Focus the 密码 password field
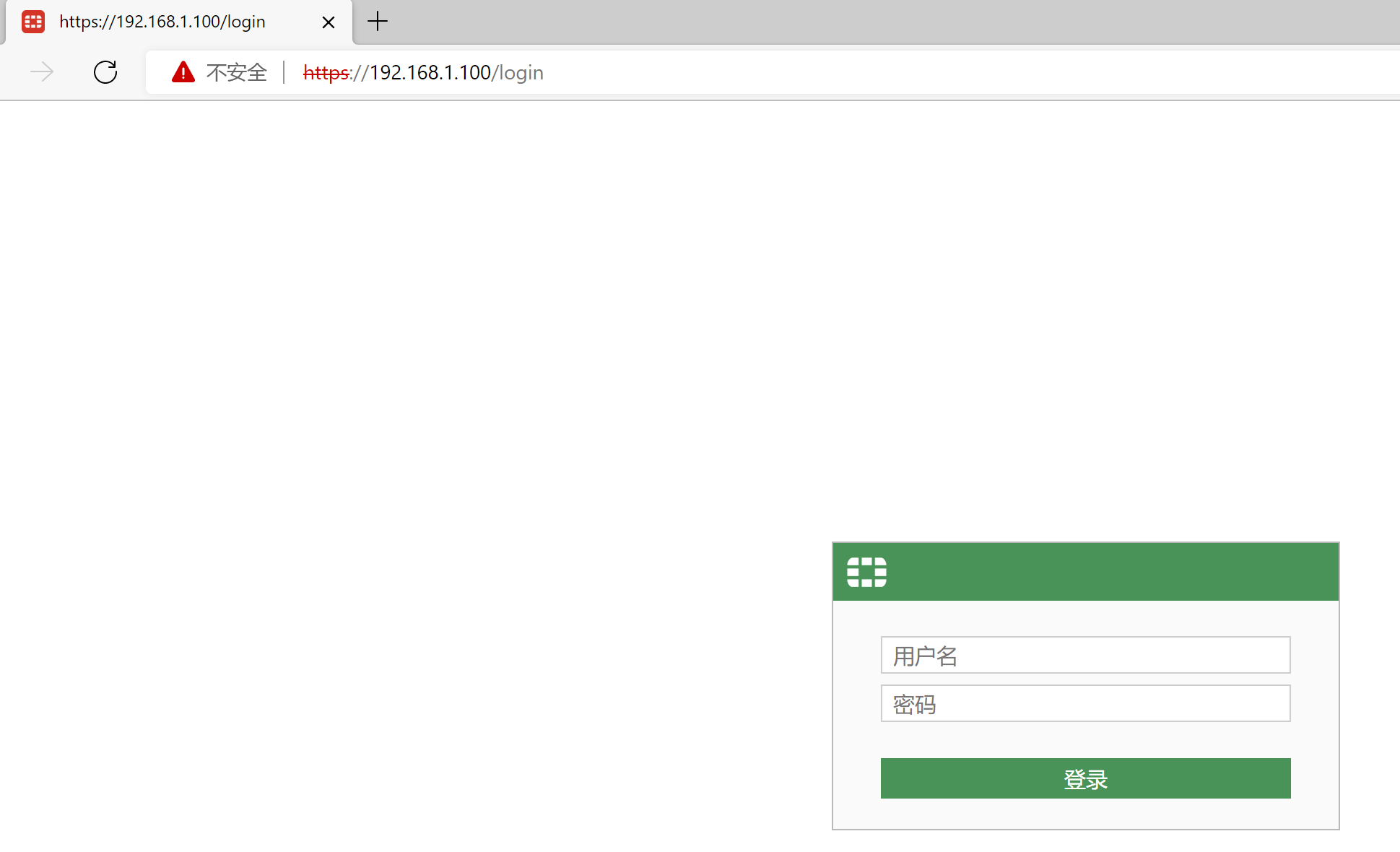This screenshot has width=1400, height=852. pos(1085,704)
